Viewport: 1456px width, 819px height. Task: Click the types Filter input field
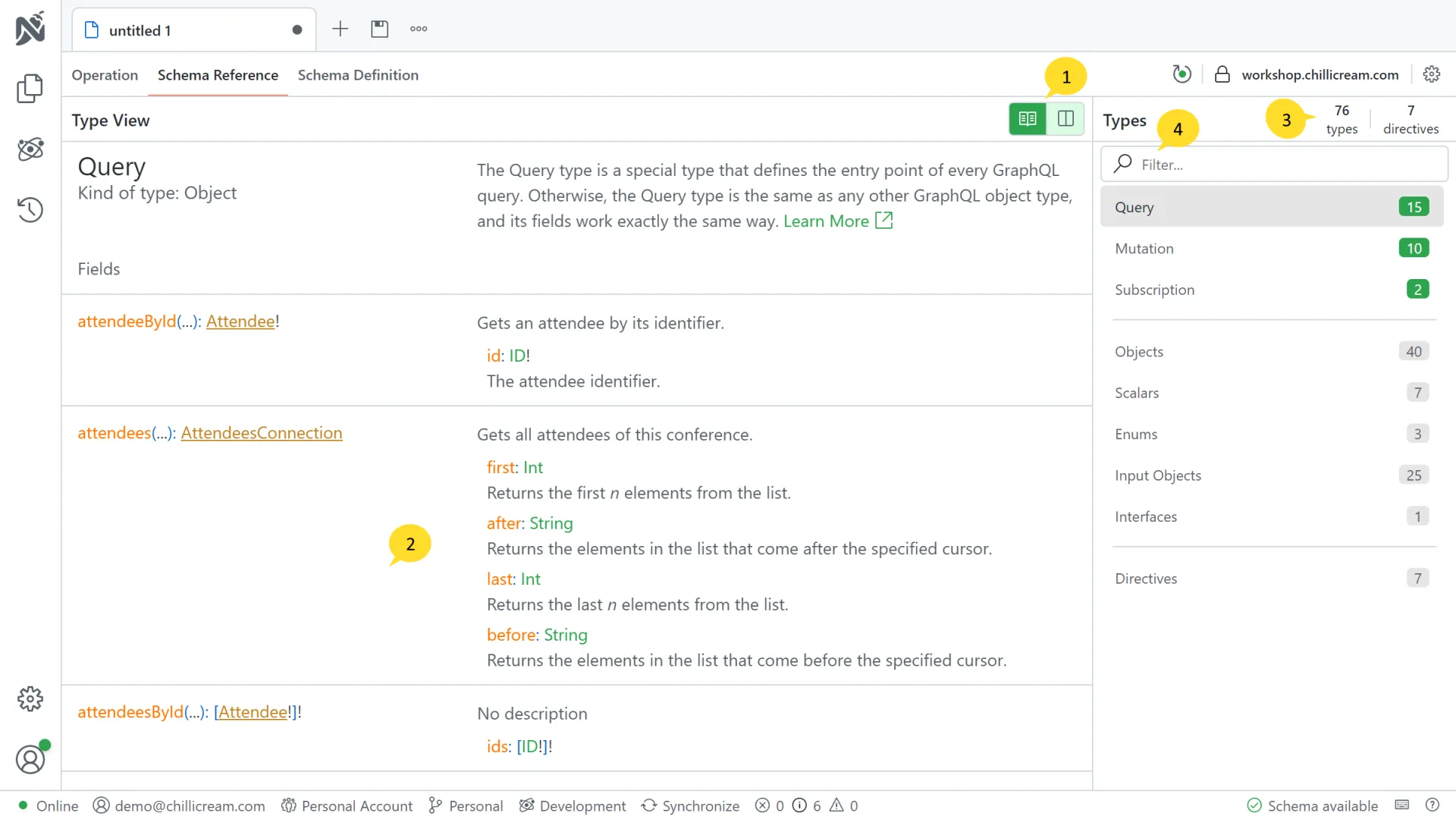pos(1282,165)
